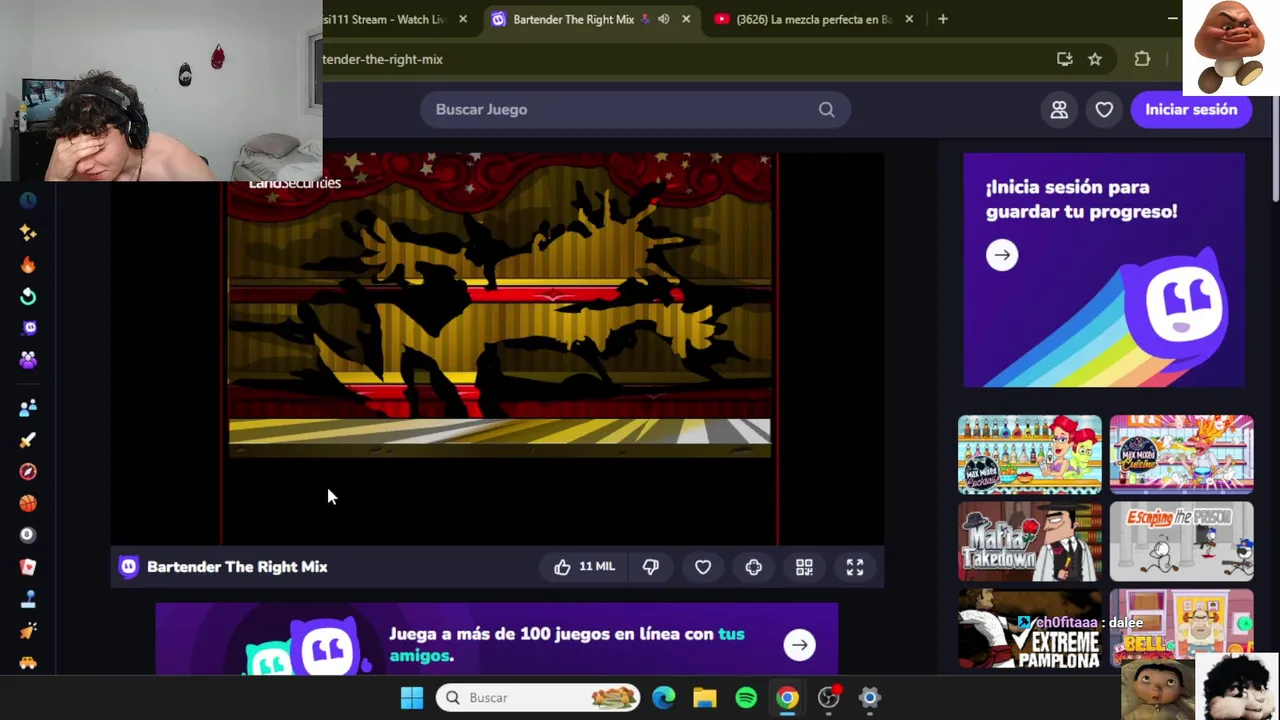Open the compass adventure games icon

pyautogui.click(x=28, y=471)
